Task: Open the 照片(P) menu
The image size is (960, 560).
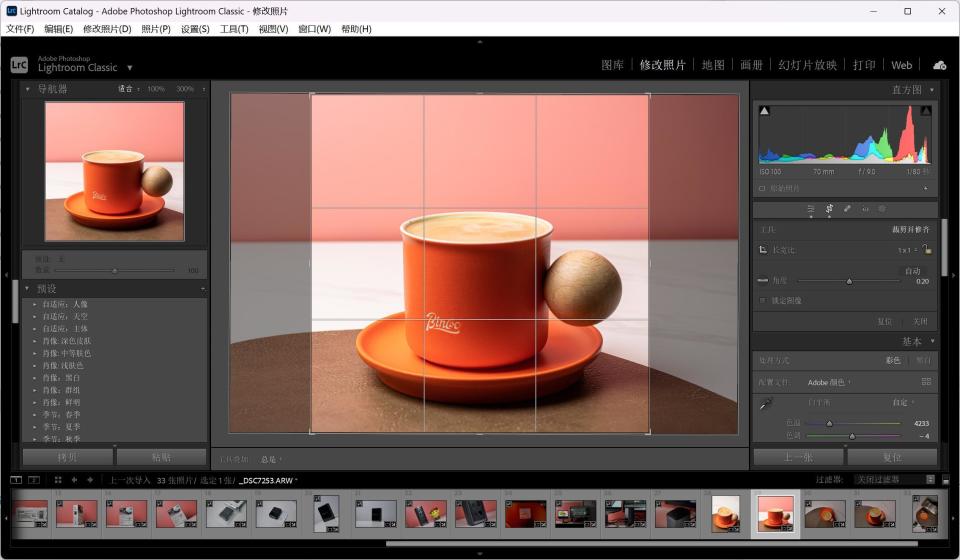Action: click(156, 29)
